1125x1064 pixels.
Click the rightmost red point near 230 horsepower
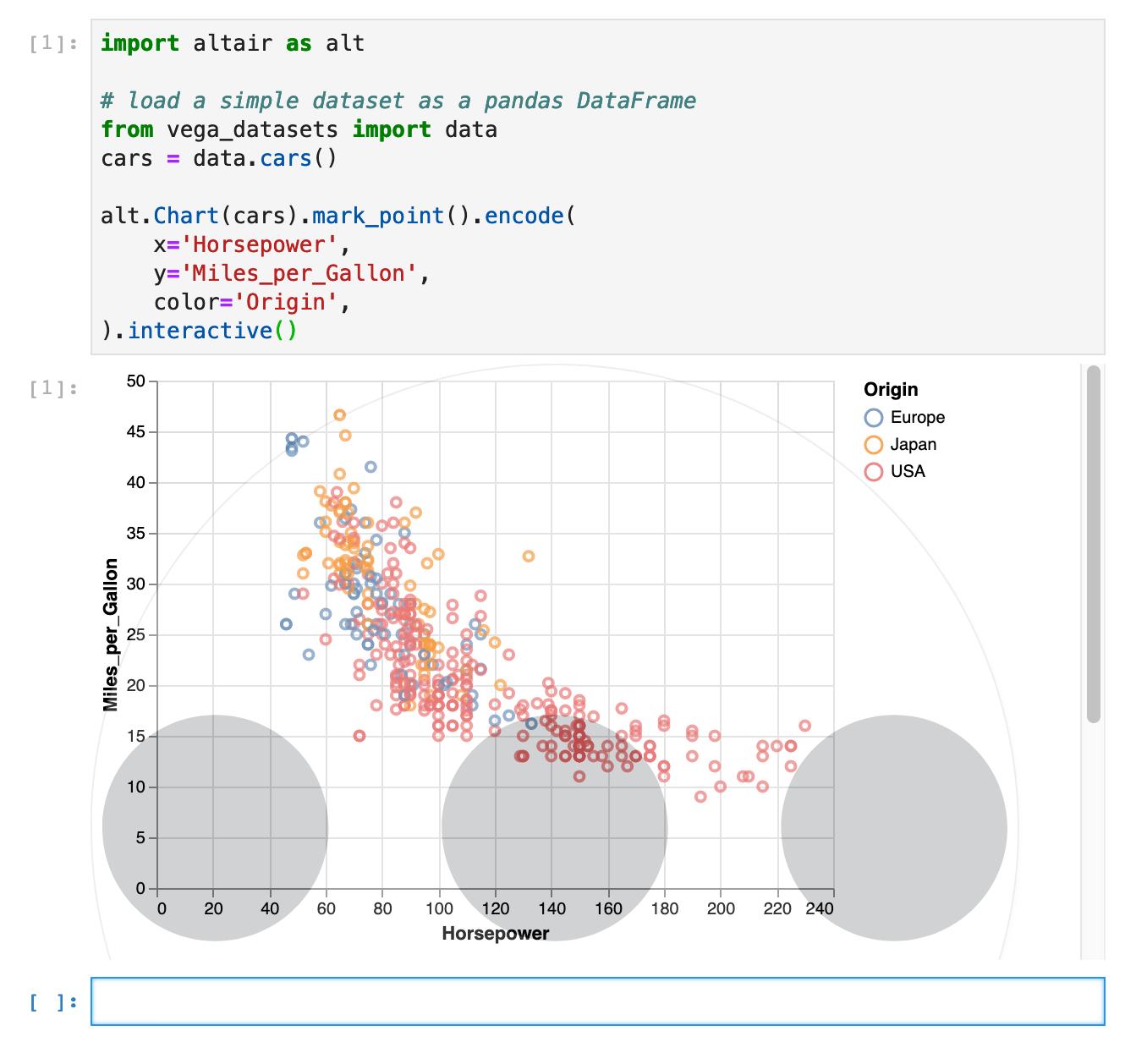(804, 724)
